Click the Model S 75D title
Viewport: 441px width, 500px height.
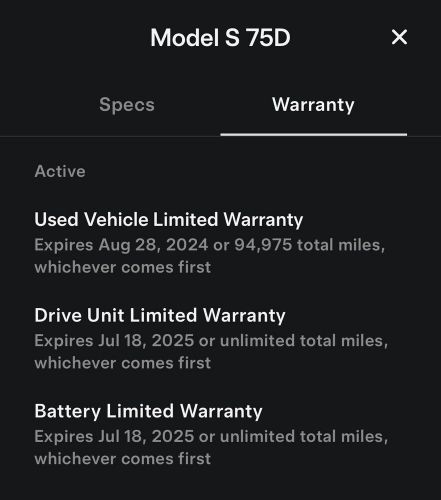click(220, 37)
